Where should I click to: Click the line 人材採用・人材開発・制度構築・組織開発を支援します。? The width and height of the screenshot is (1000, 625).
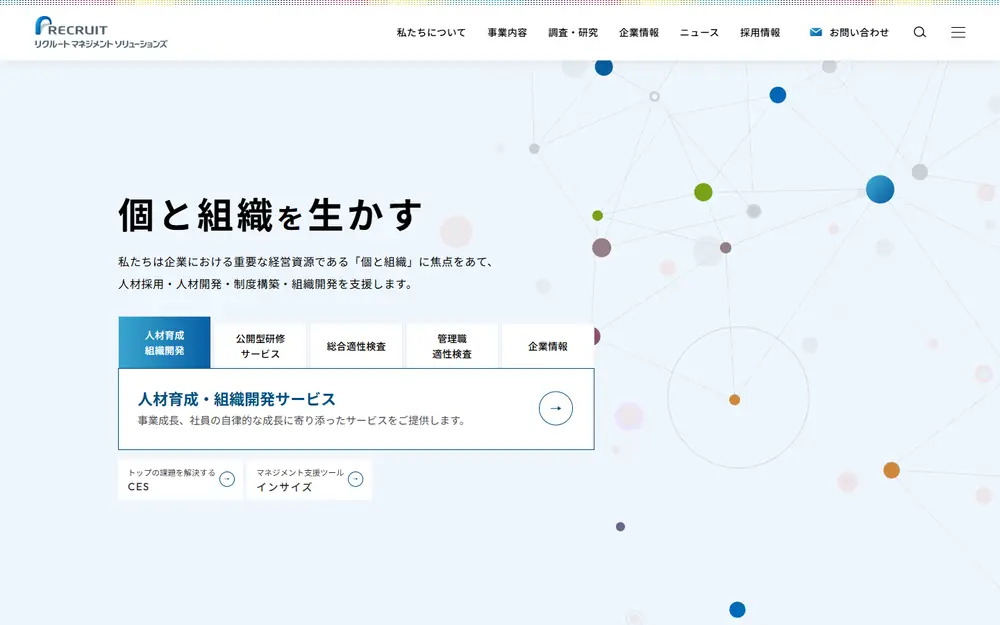265,284
